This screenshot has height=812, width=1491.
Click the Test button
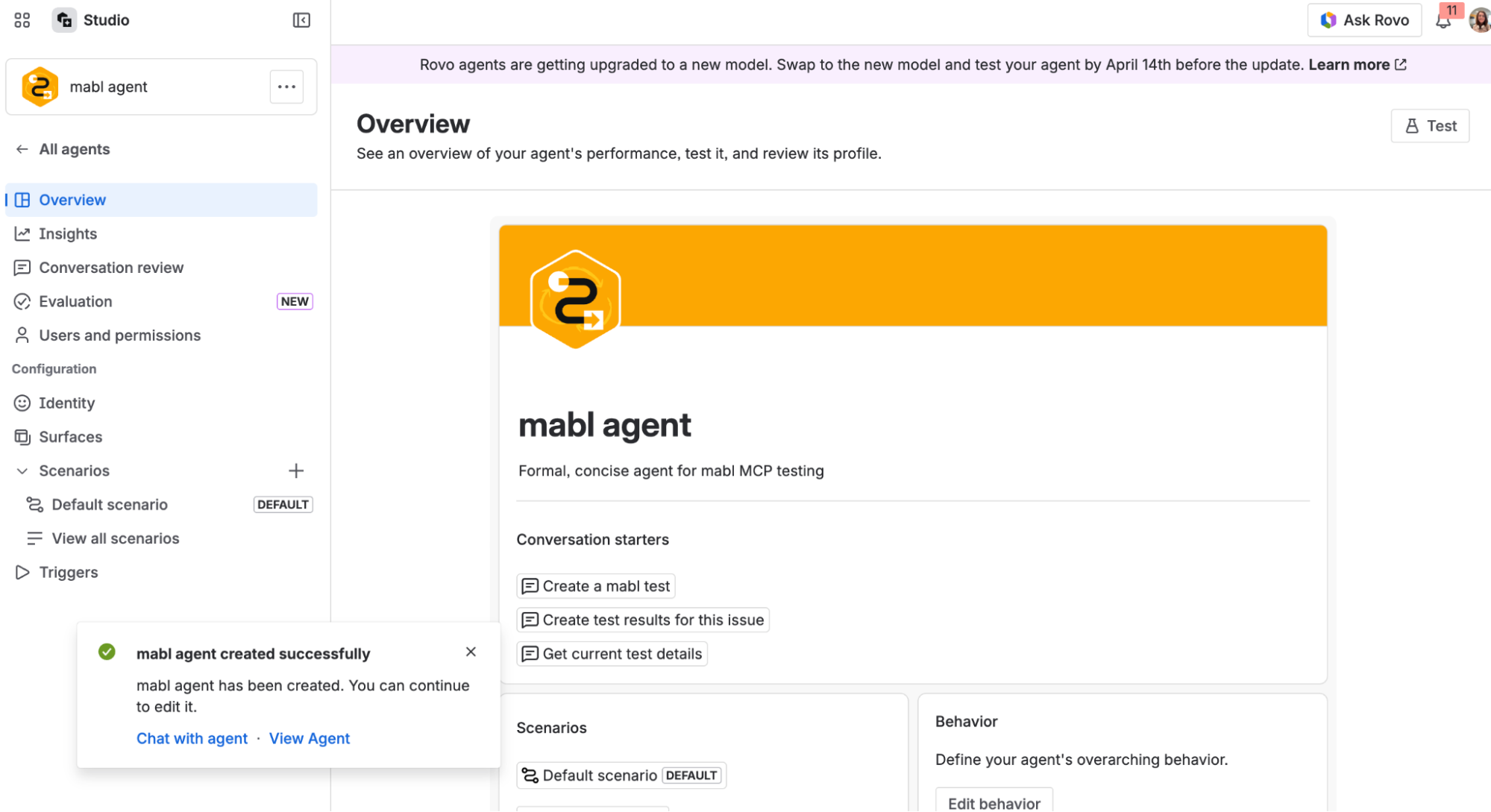click(1430, 125)
